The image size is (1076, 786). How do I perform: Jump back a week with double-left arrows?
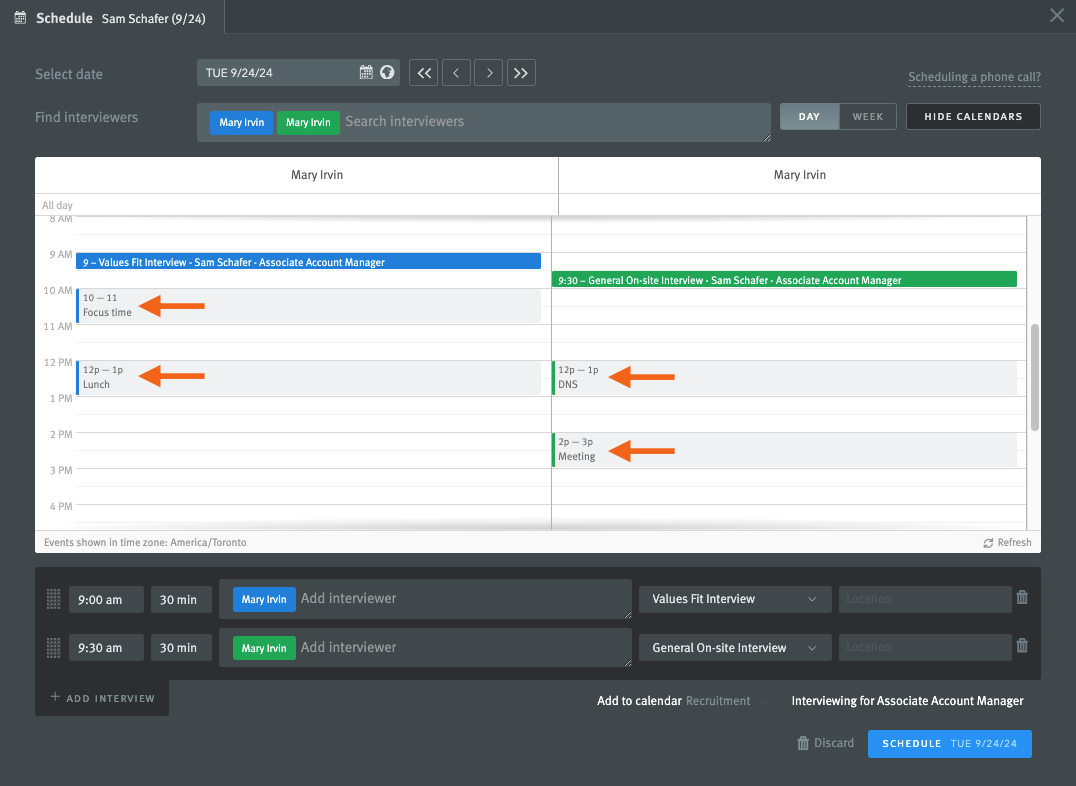pos(424,72)
